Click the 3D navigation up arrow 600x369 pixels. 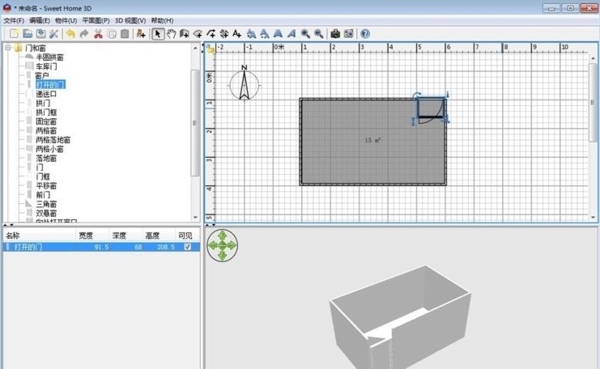pos(222,235)
